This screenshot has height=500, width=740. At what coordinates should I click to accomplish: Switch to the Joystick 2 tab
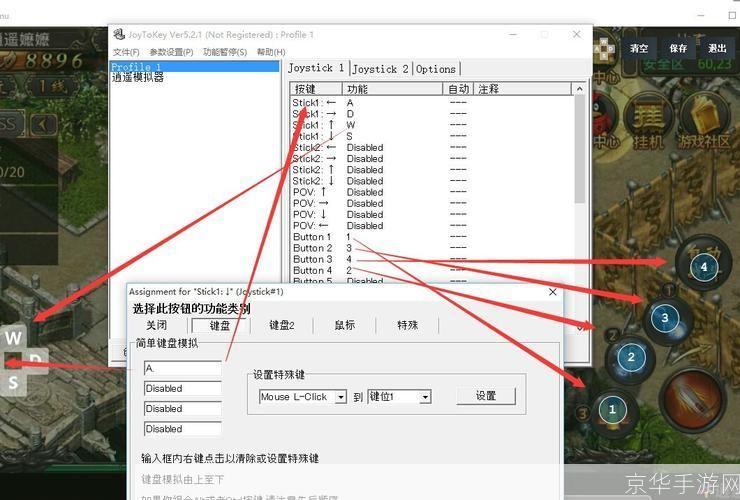380,69
